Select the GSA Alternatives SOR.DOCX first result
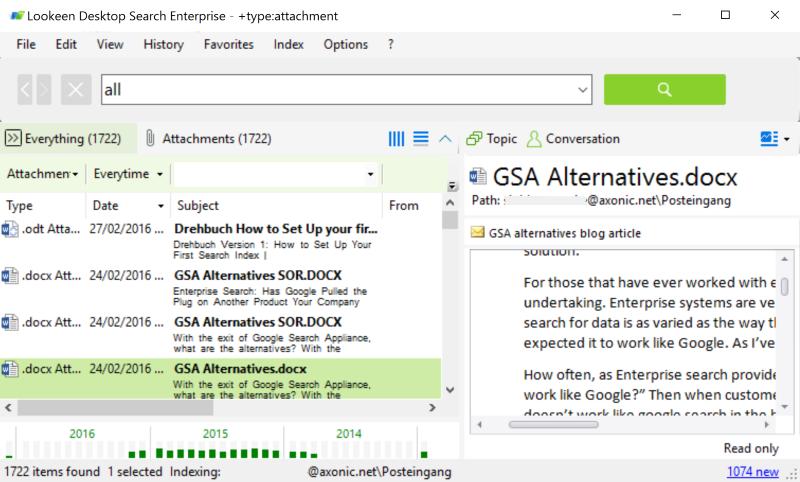The height and width of the screenshot is (482, 800). pos(258,275)
